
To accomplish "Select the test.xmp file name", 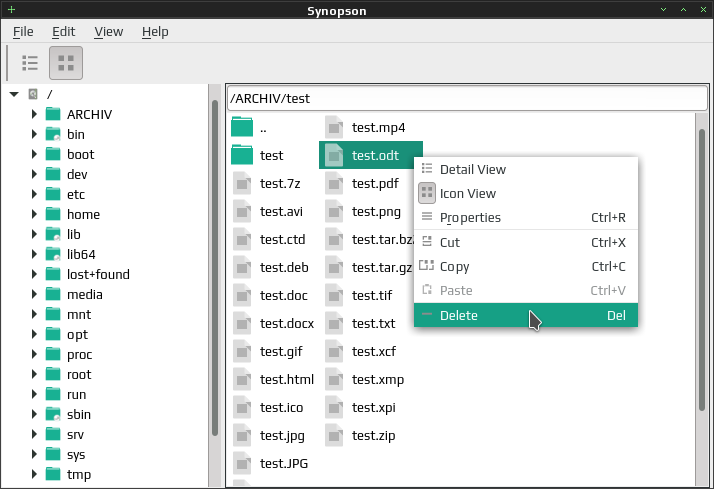I will (377, 379).
